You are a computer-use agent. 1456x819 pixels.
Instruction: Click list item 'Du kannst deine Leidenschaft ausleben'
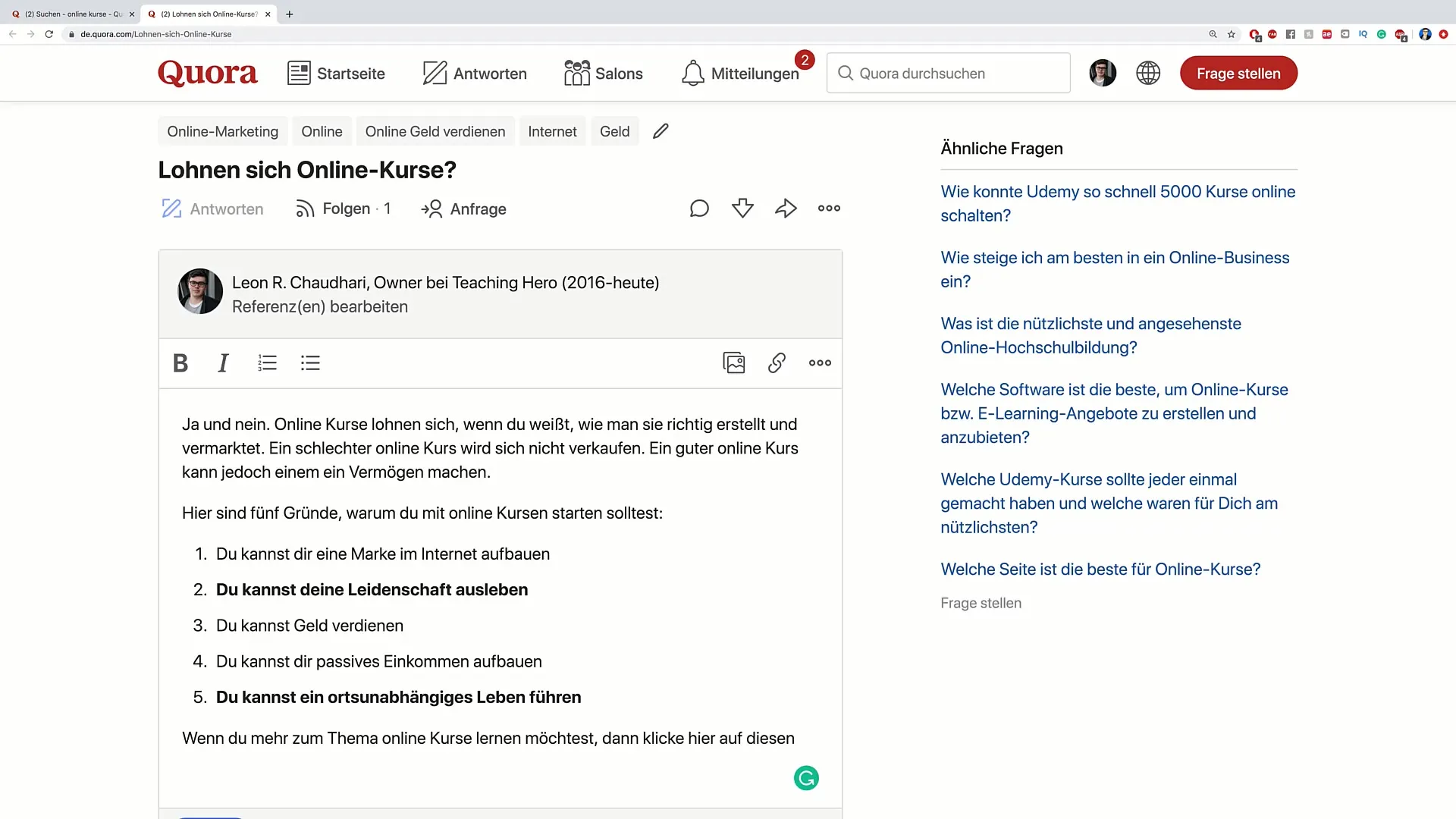pyautogui.click(x=372, y=590)
